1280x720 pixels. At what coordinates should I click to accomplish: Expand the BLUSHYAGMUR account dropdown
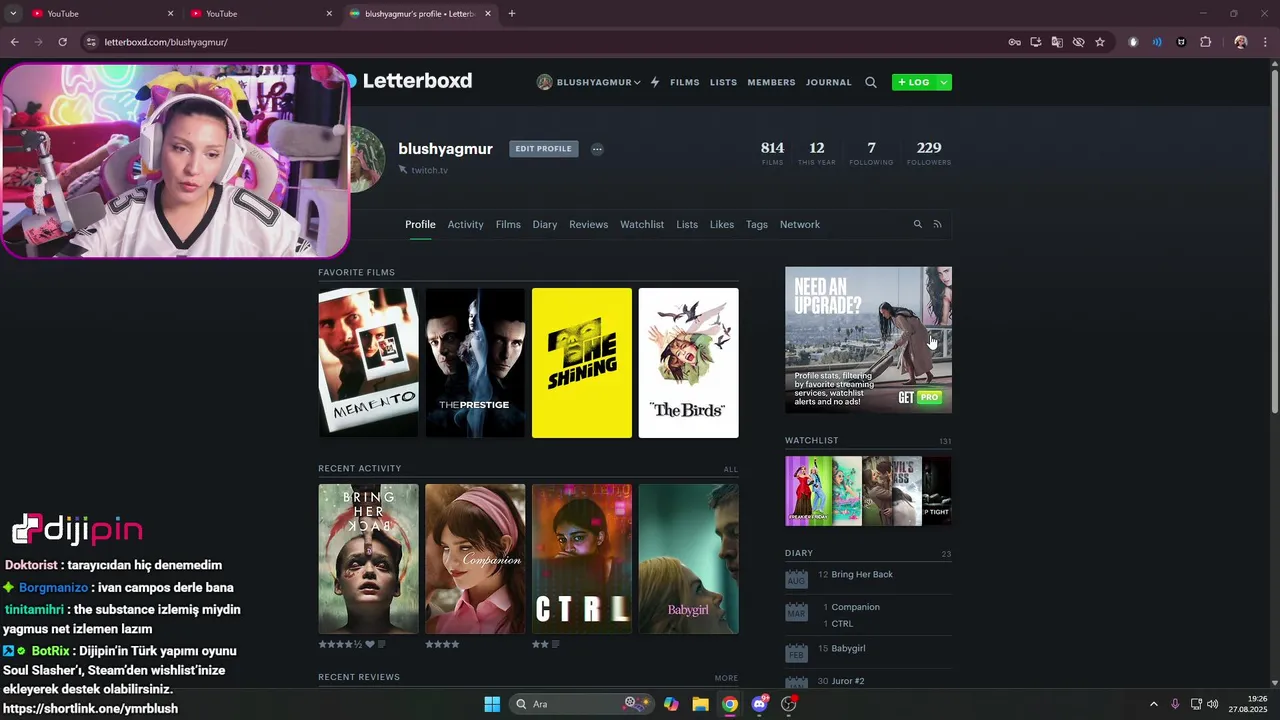pos(589,82)
